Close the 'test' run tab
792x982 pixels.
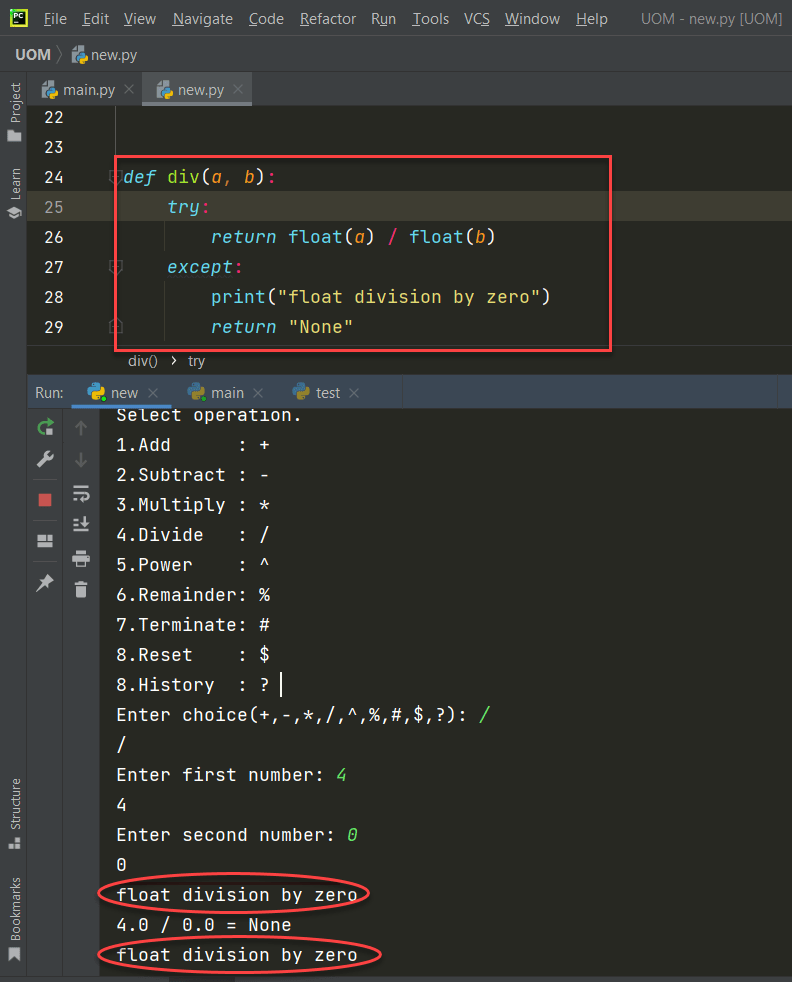(x=354, y=393)
